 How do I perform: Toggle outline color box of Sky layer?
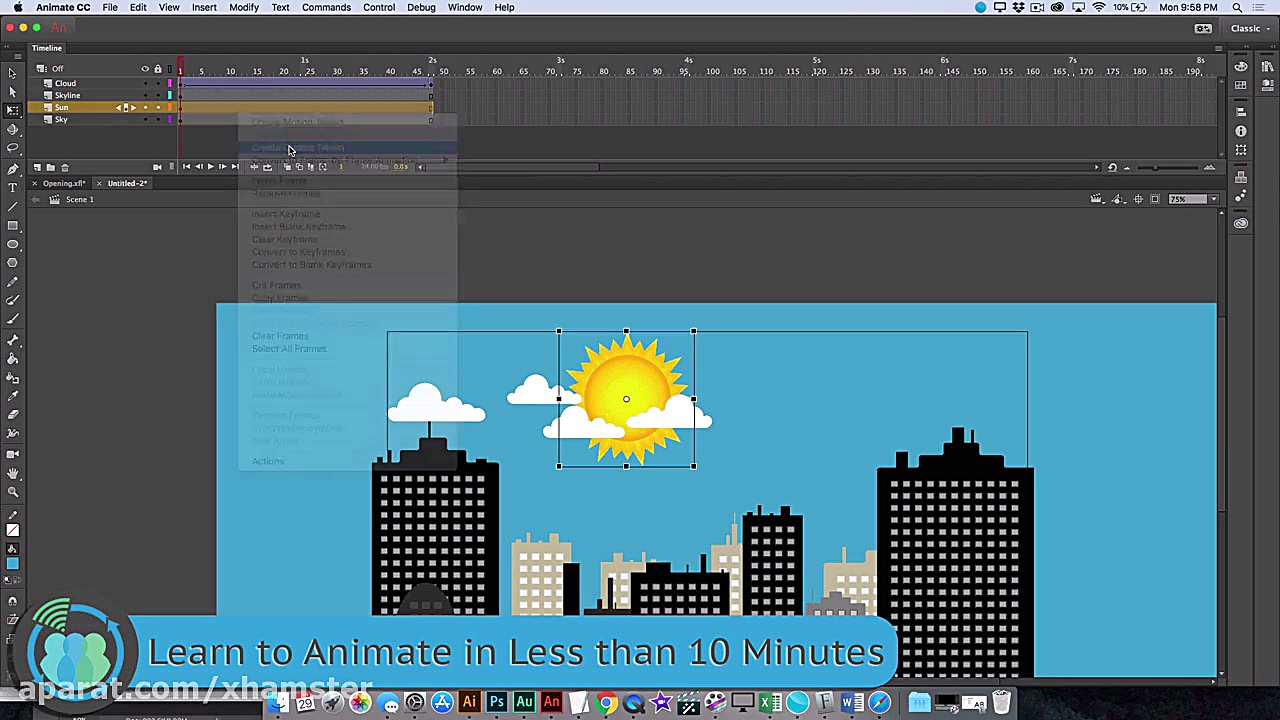(169, 119)
